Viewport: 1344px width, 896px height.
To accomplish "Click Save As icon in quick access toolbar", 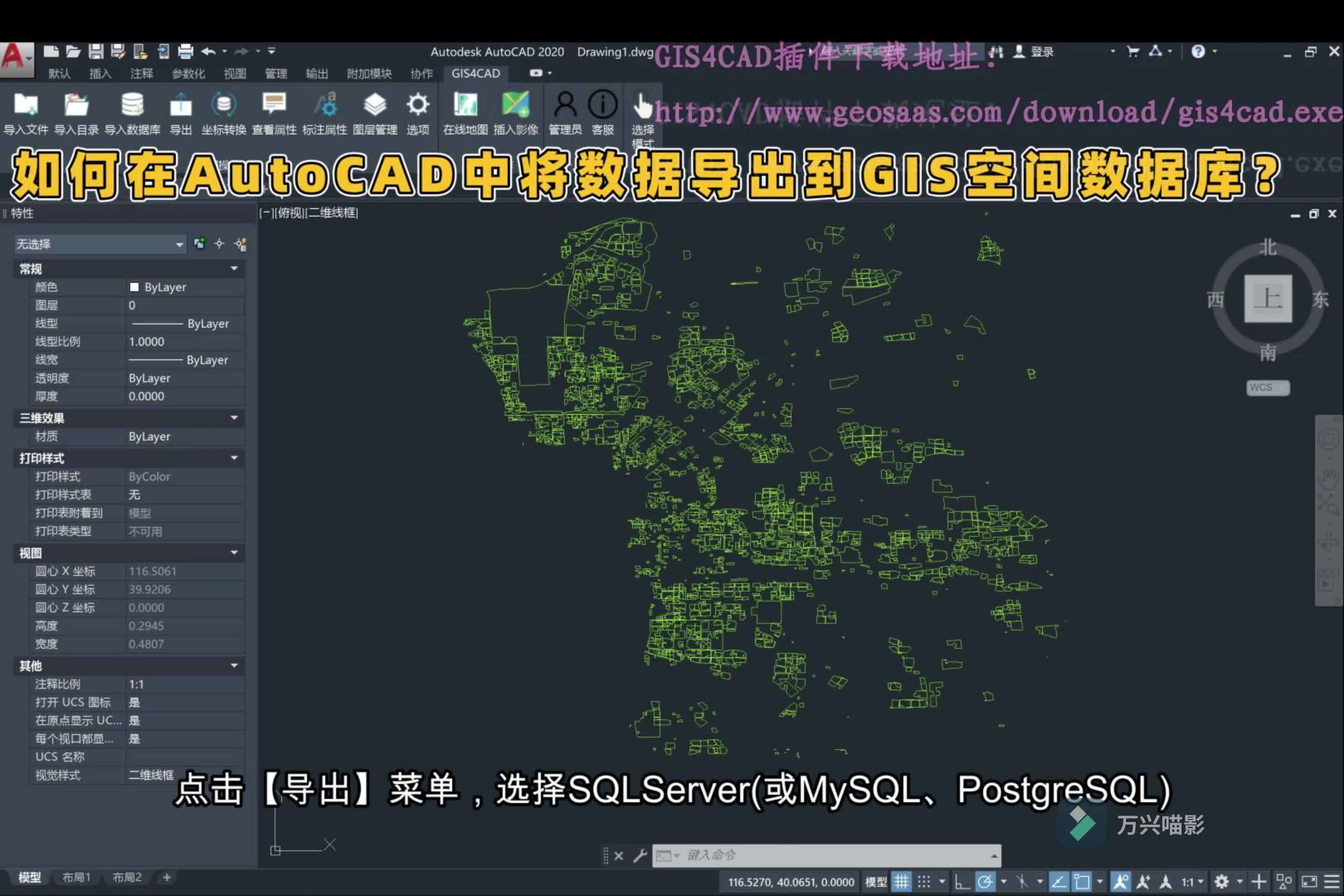I will pyautogui.click(x=118, y=52).
